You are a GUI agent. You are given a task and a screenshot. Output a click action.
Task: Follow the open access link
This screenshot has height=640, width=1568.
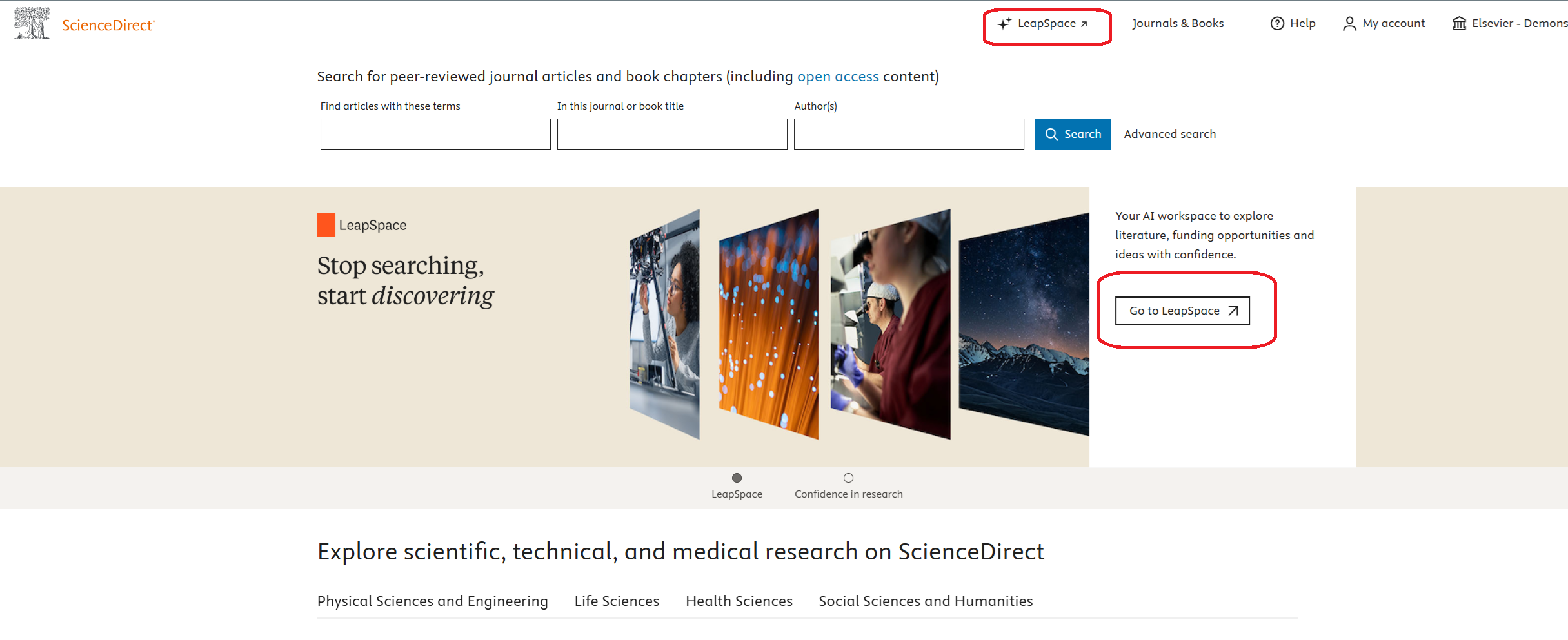point(838,77)
